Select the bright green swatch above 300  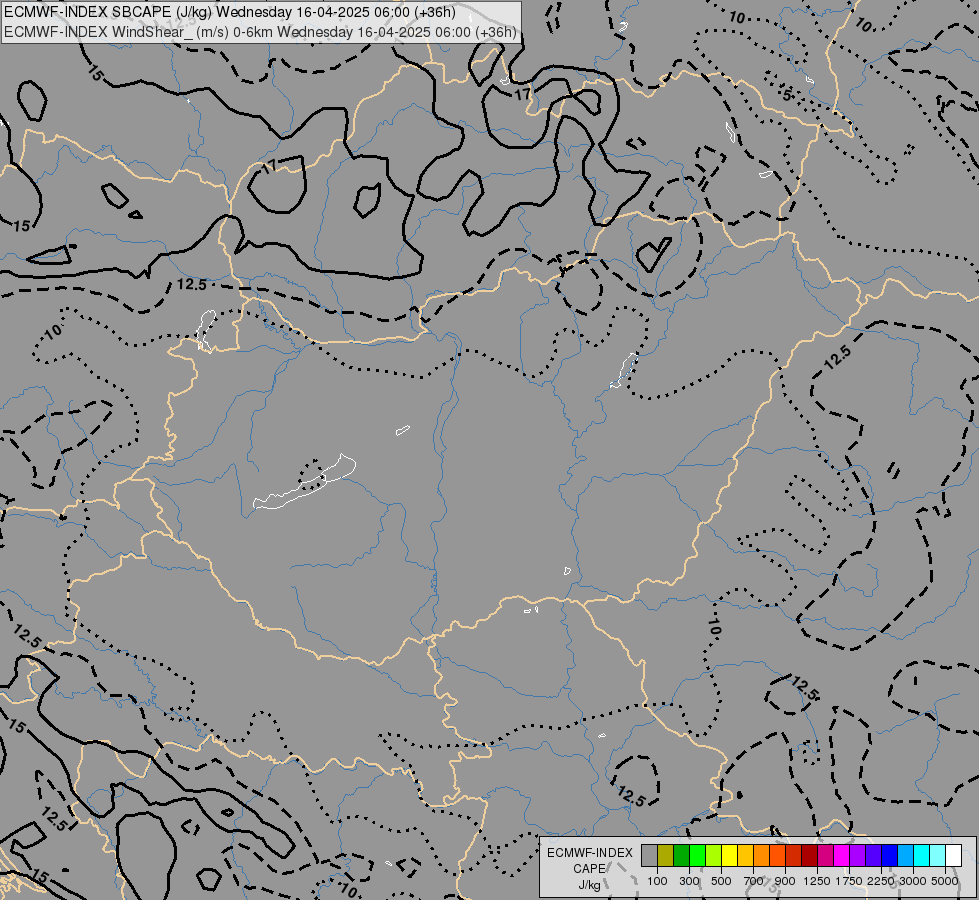(697, 855)
